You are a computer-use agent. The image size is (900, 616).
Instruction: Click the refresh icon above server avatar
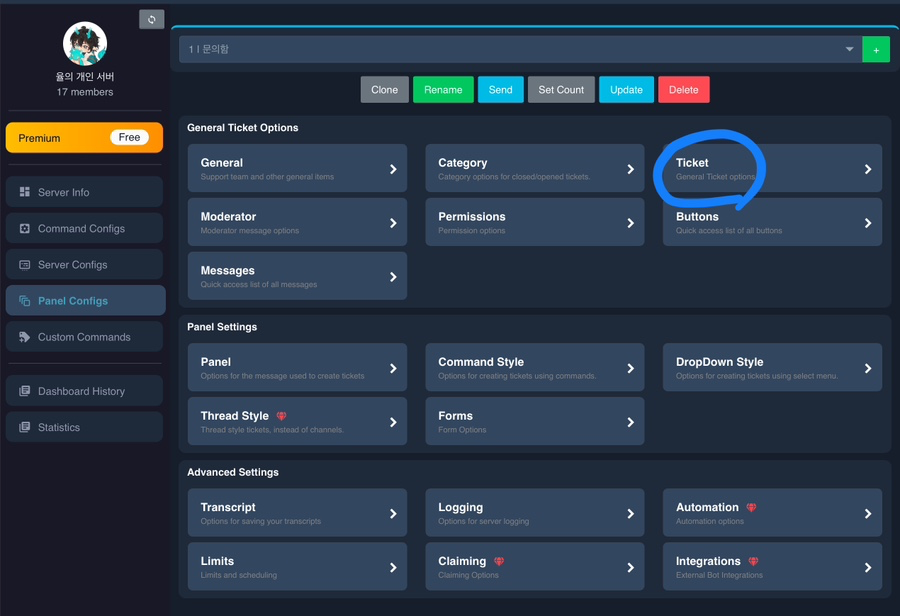tap(152, 20)
